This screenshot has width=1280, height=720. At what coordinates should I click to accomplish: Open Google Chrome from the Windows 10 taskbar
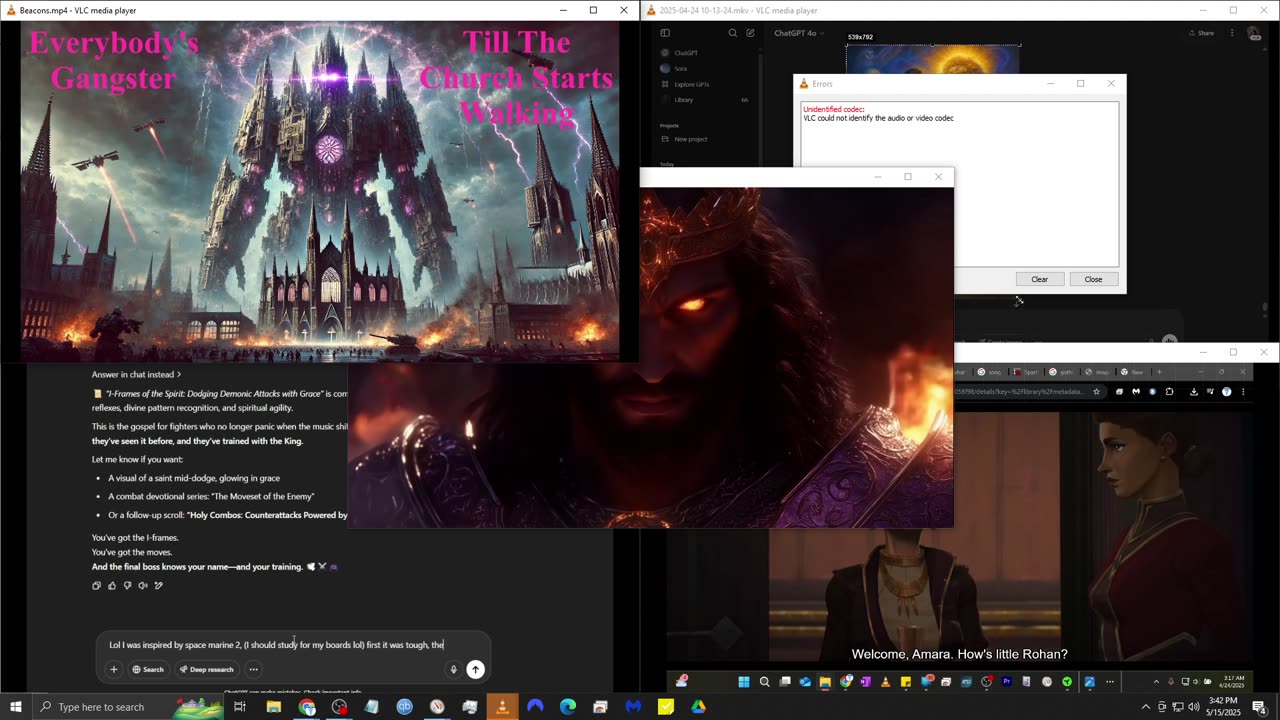(x=307, y=707)
